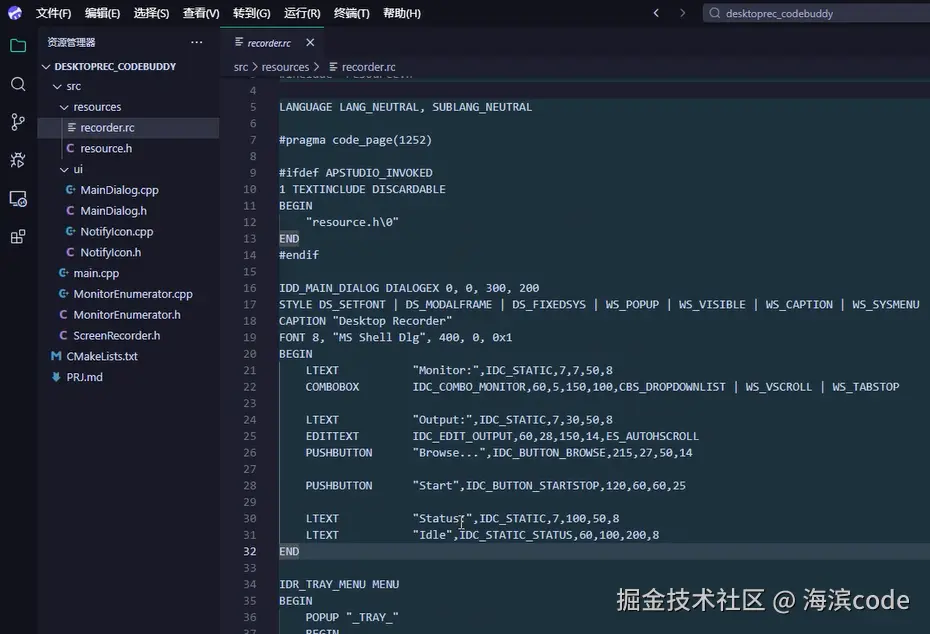
Task: Click the FONT 8, "MS Shell Dlg" line
Action: coord(396,337)
